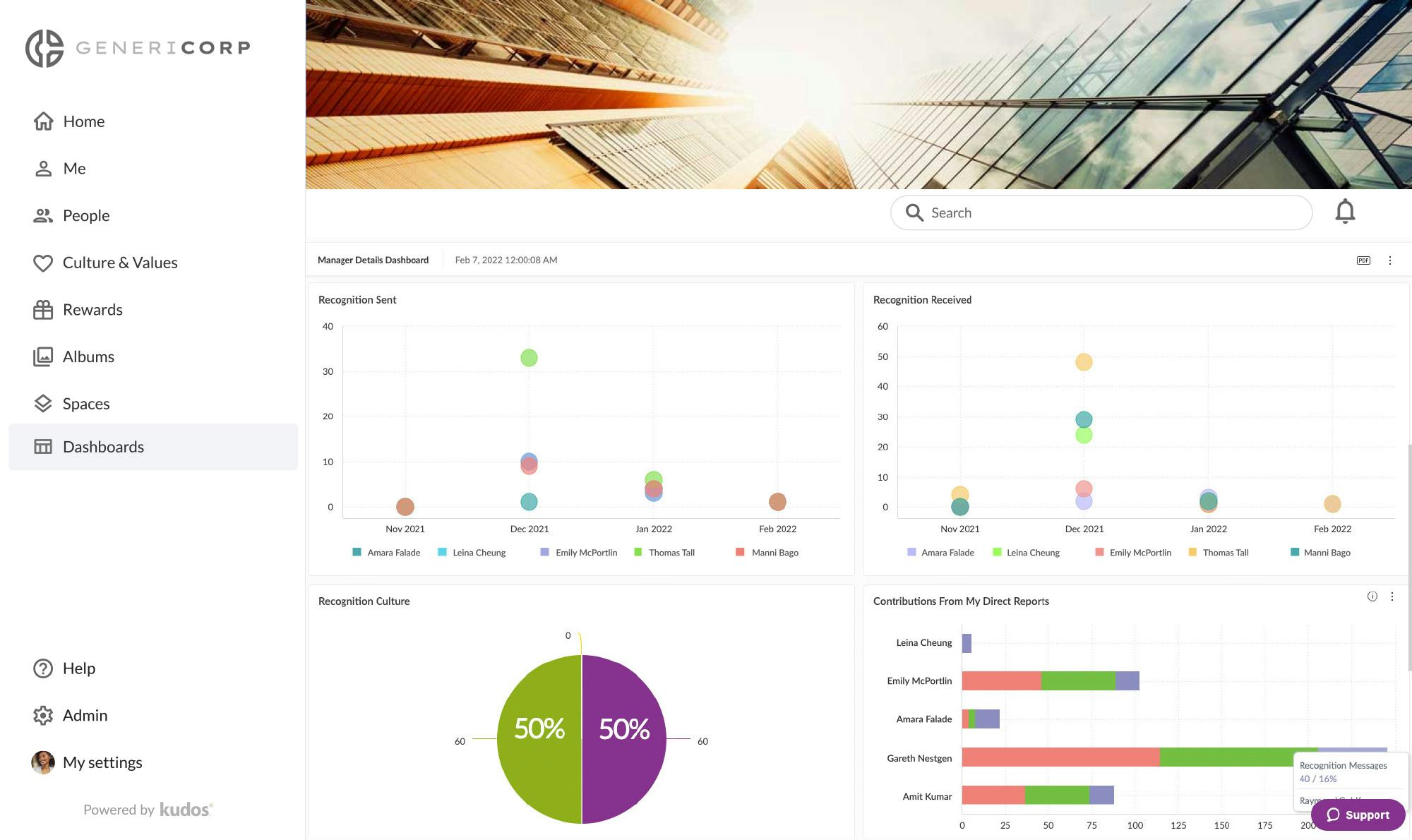Click the My settings profile avatar

[43, 762]
